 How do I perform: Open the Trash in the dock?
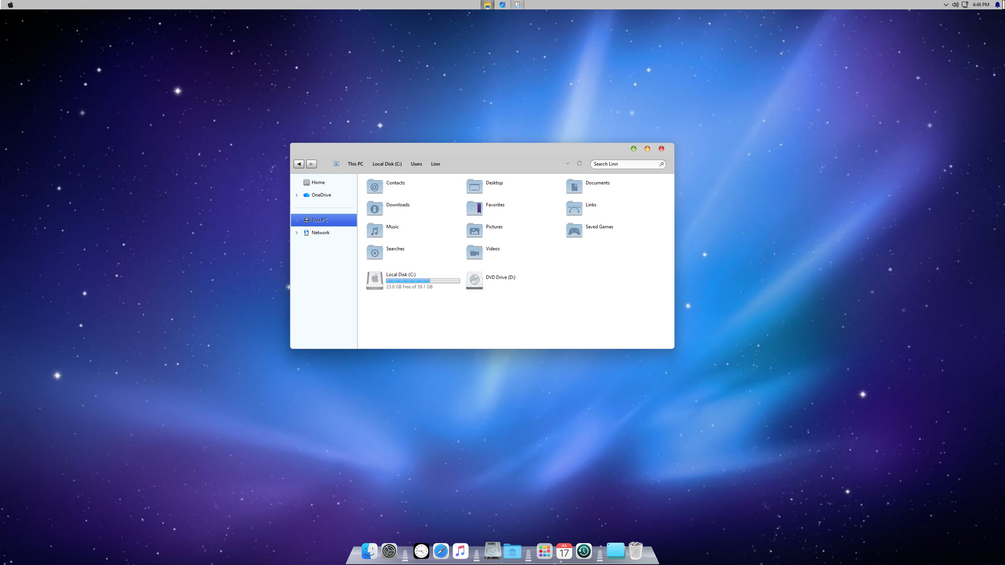635,550
